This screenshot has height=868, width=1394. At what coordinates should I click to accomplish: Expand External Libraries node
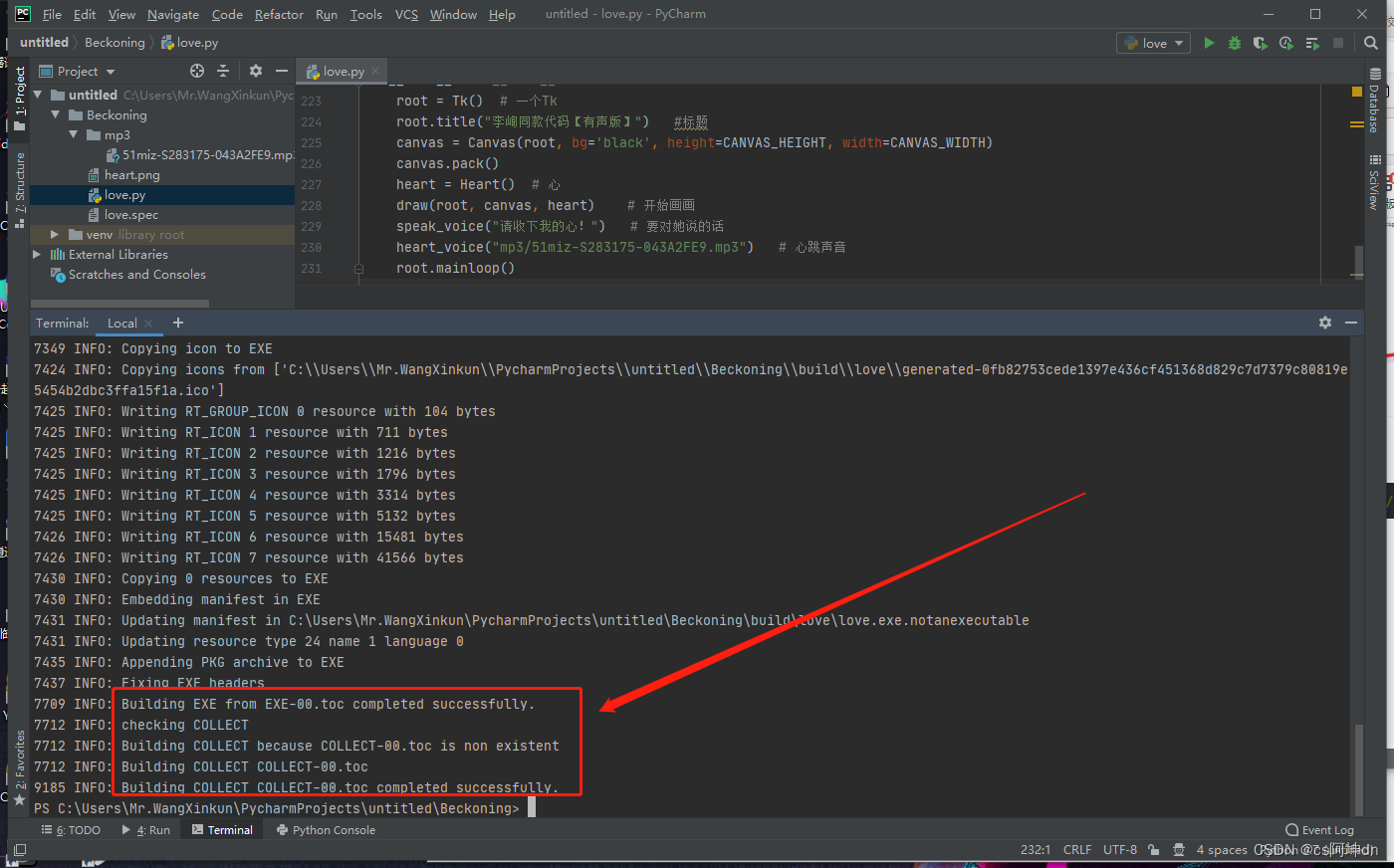38,254
